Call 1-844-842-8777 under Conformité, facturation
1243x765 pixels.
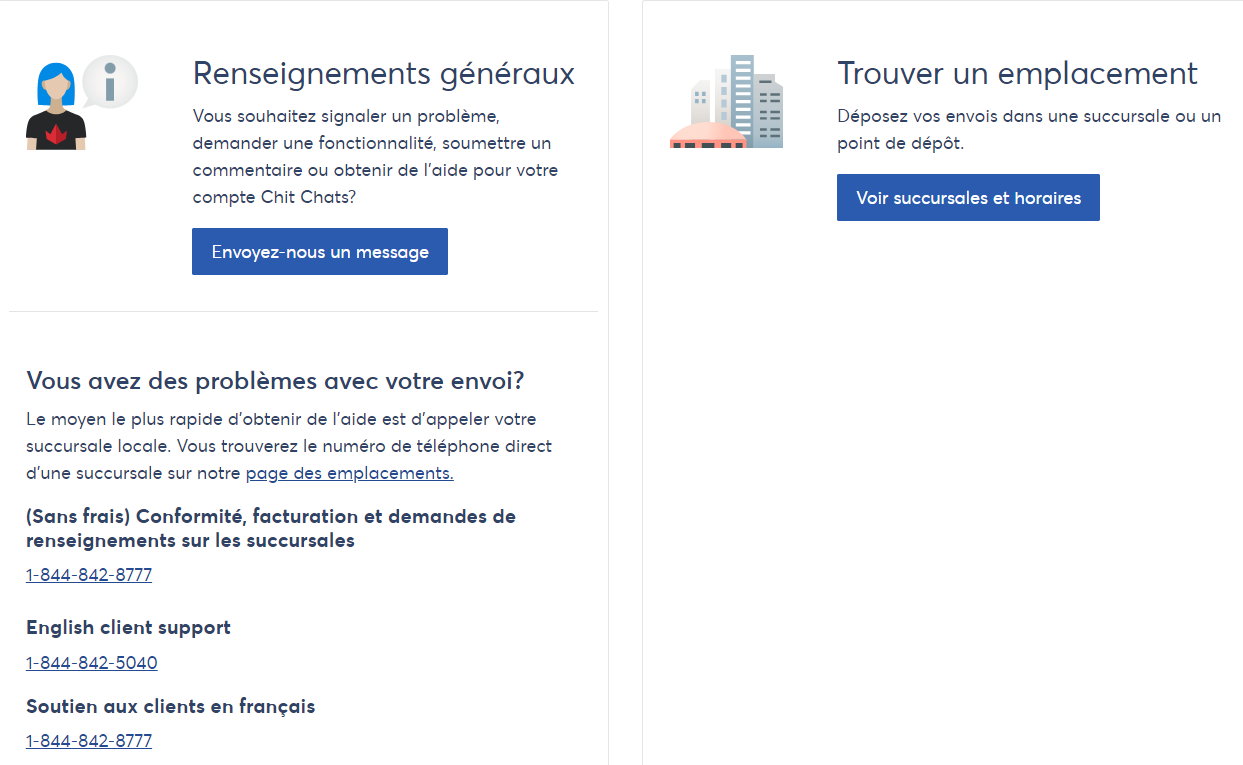coord(89,575)
